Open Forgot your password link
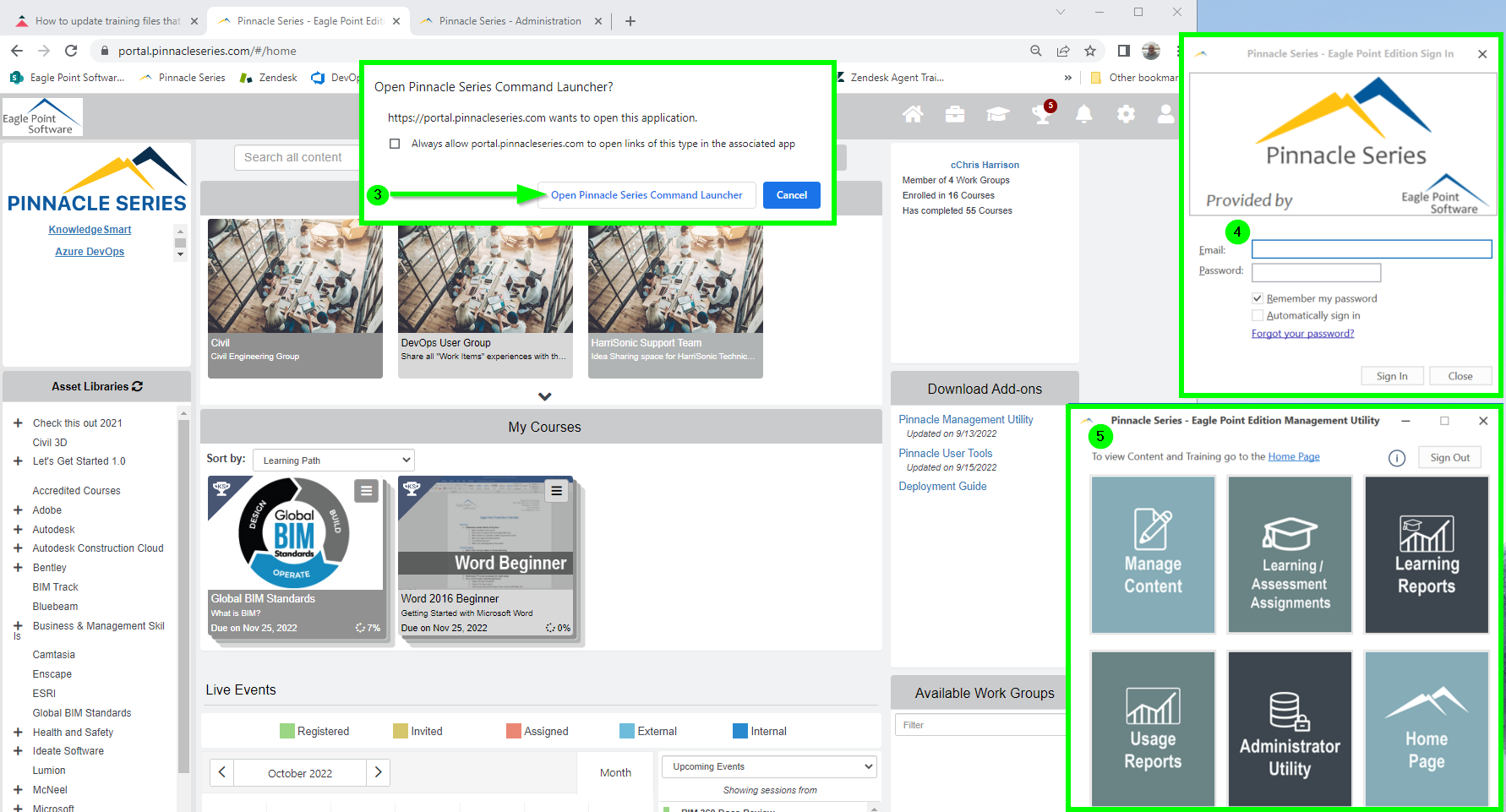Image resolution: width=1506 pixels, height=812 pixels. coord(1302,334)
